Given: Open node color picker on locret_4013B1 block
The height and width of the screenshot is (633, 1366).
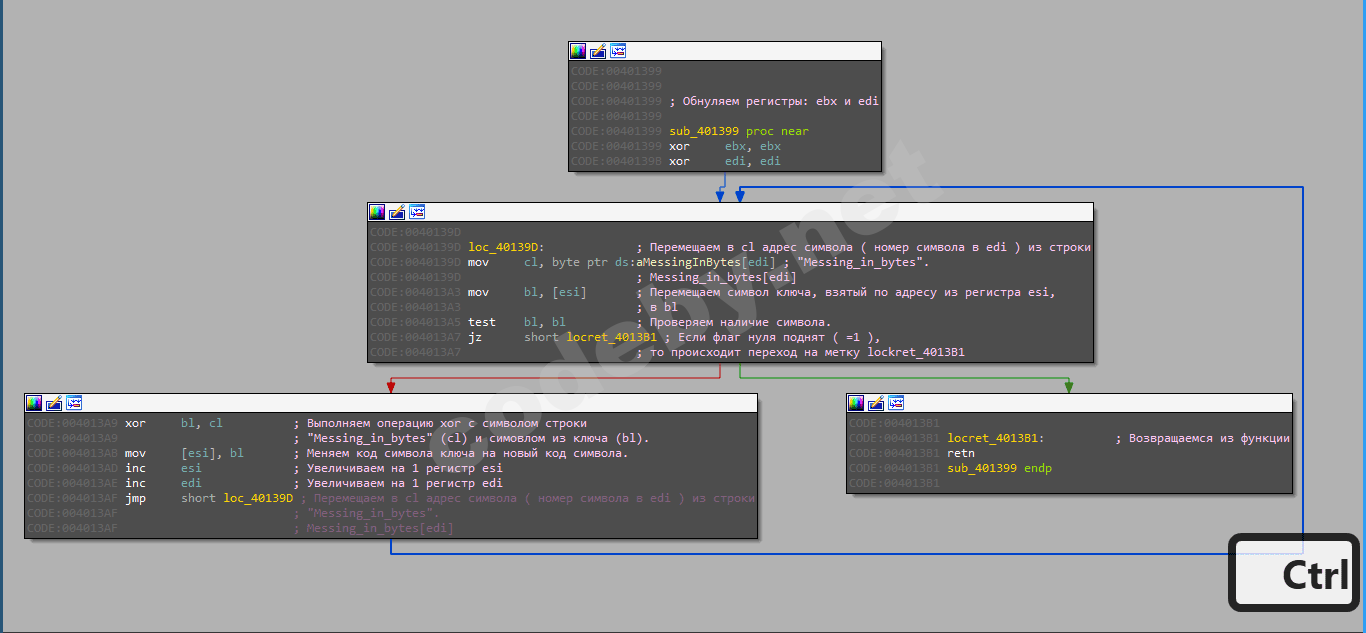Looking at the screenshot, I should pyautogui.click(x=856, y=403).
